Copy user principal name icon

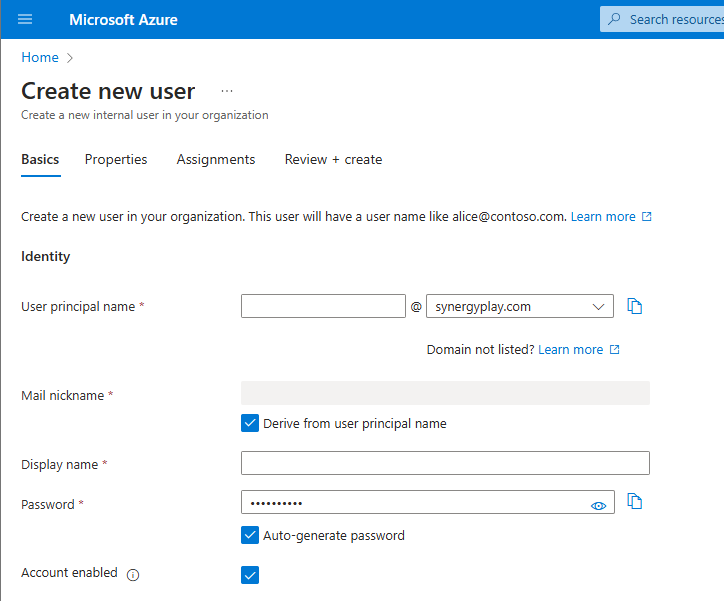tap(634, 306)
